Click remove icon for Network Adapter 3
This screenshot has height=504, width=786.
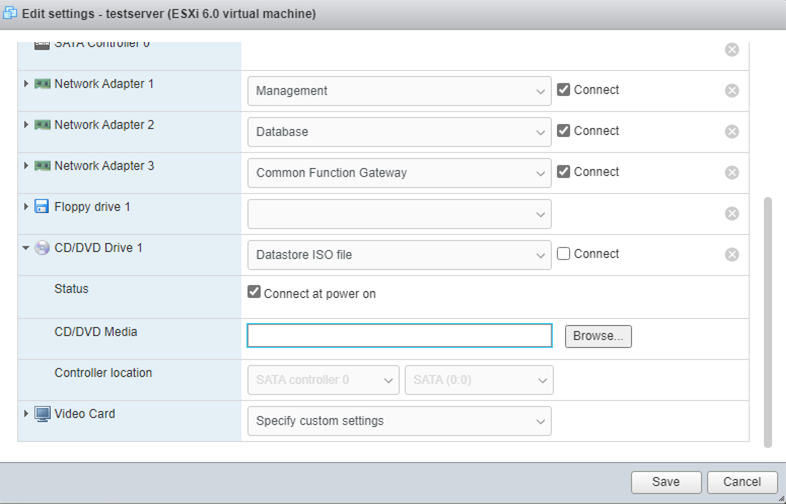(x=732, y=173)
